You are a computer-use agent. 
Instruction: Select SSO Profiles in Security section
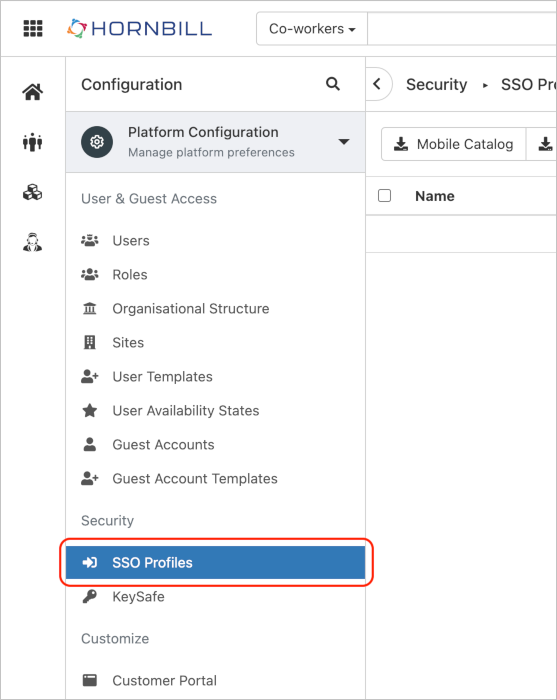[216, 562]
